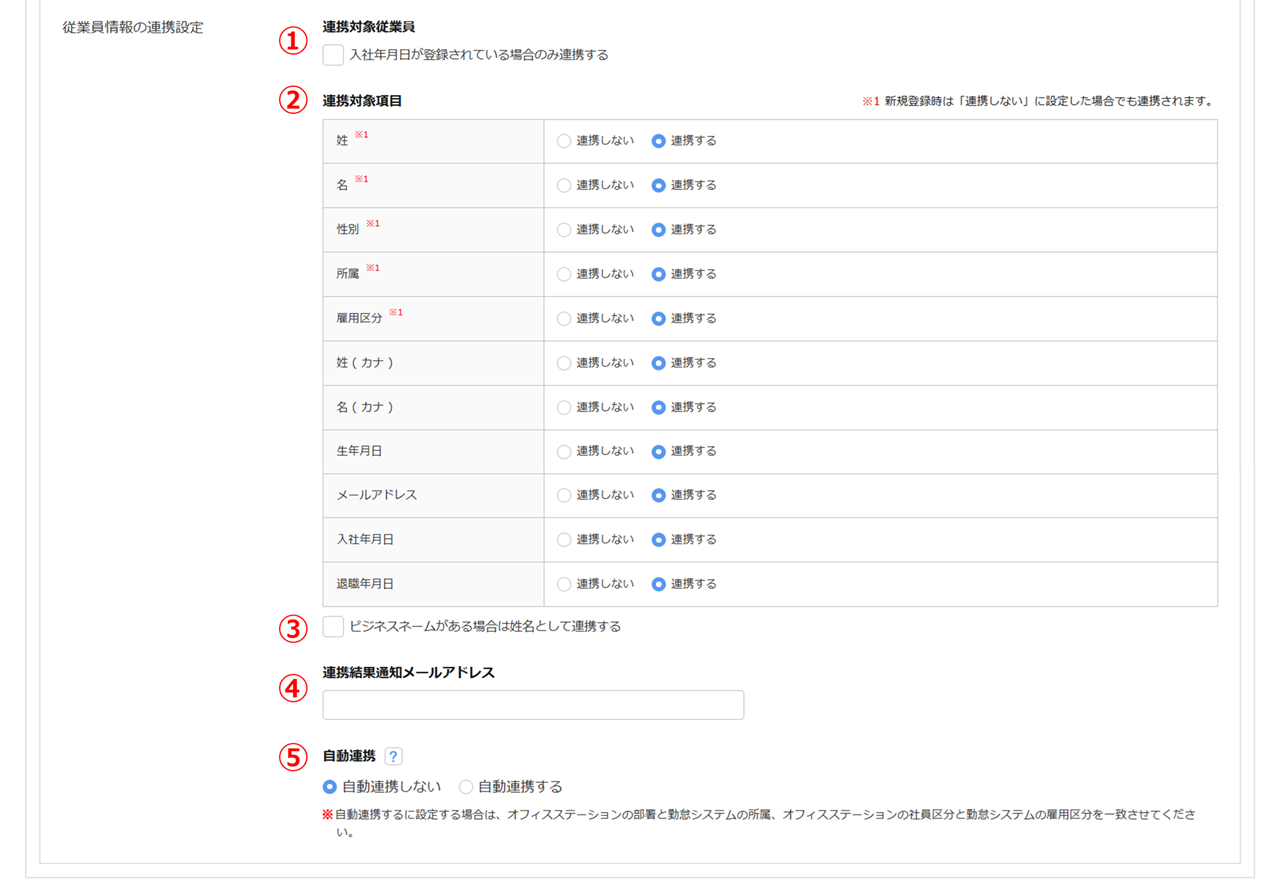
Task: Set 退職年月日 to 連携しない
Action: [564, 584]
